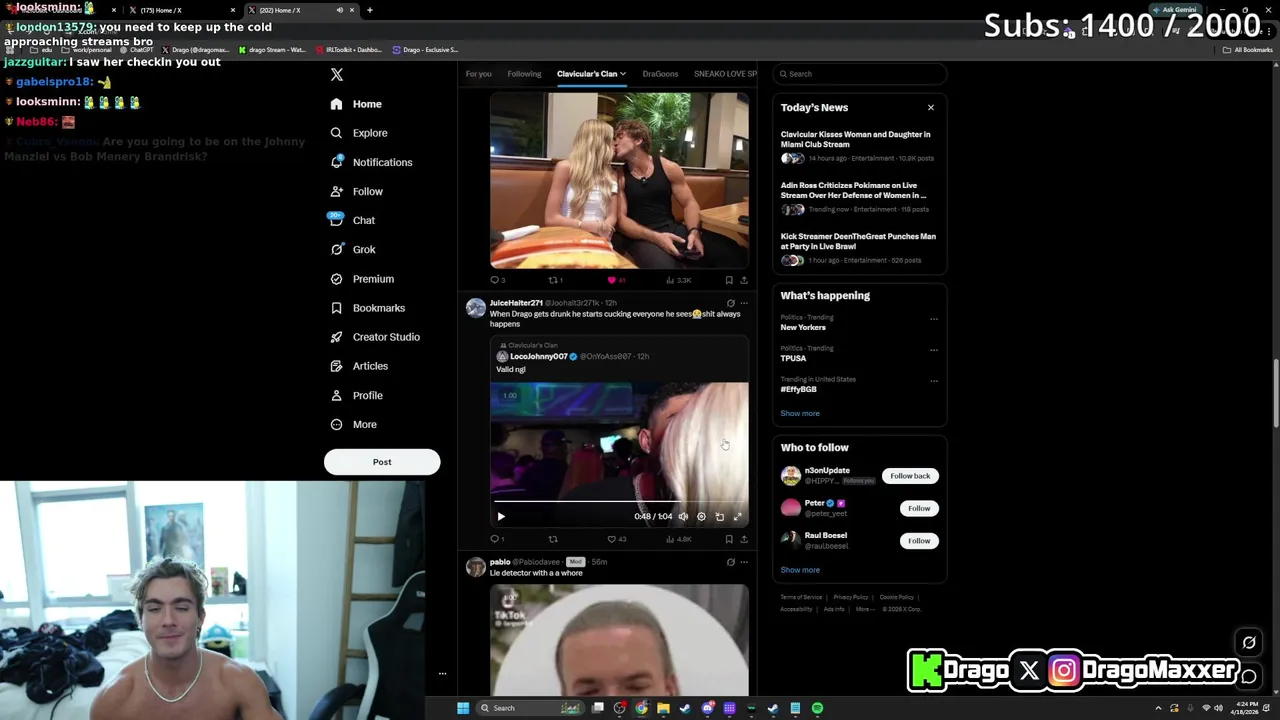Open more options for New Yorkers trend
1280x720 pixels.
934,319
